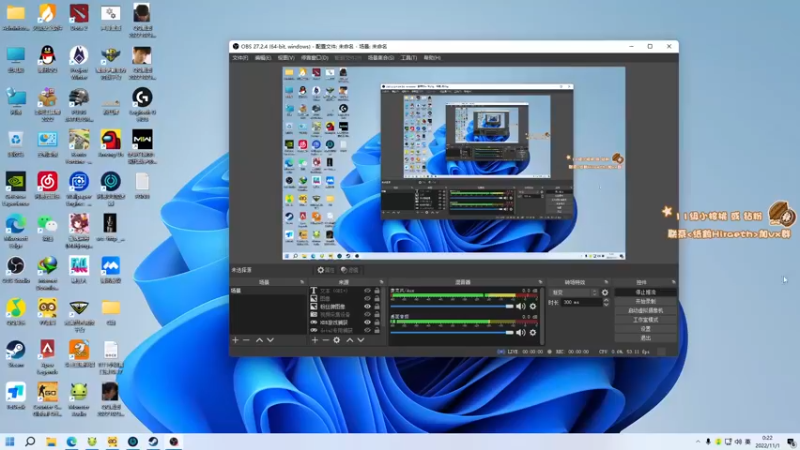Open Steam desktop shortcut

16,354
